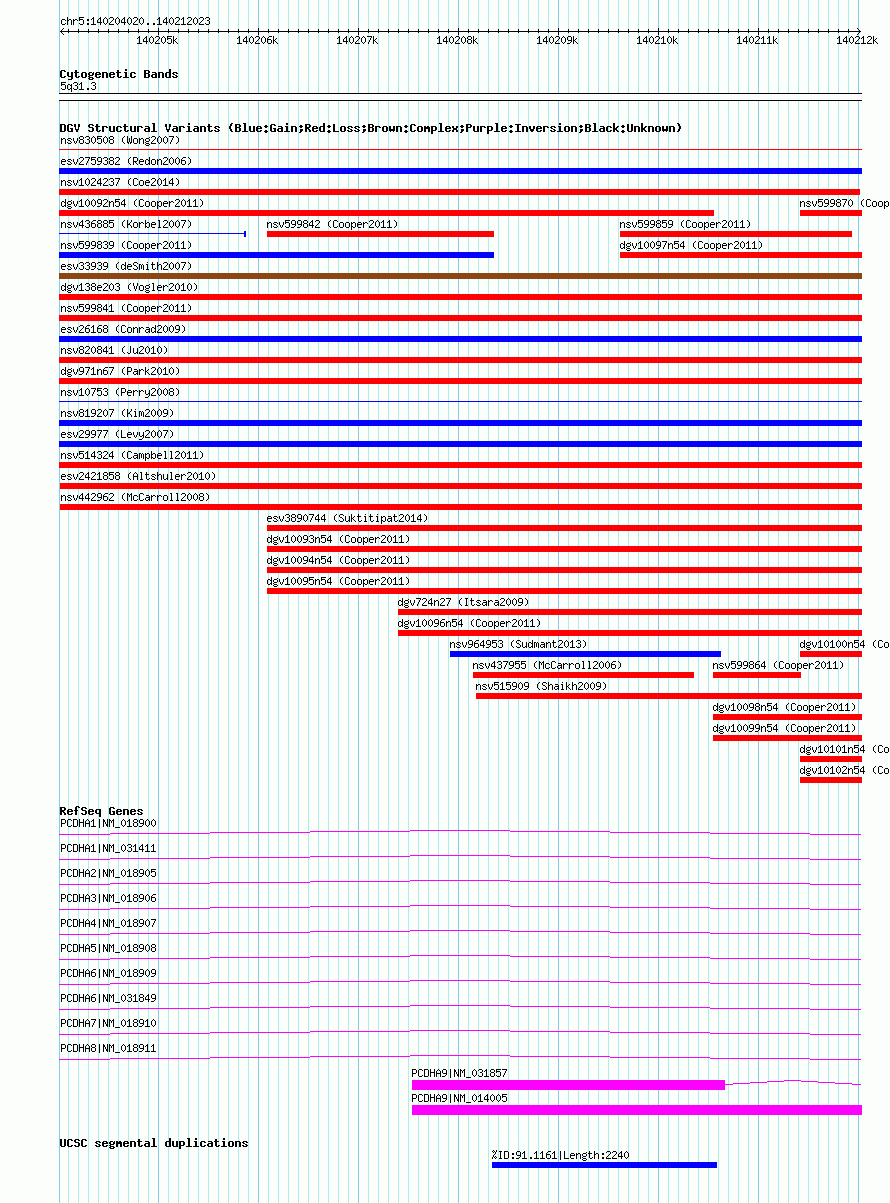Click the nsv599841 (Cooper2011) label
This screenshot has height=1203, width=890.
tap(126, 308)
